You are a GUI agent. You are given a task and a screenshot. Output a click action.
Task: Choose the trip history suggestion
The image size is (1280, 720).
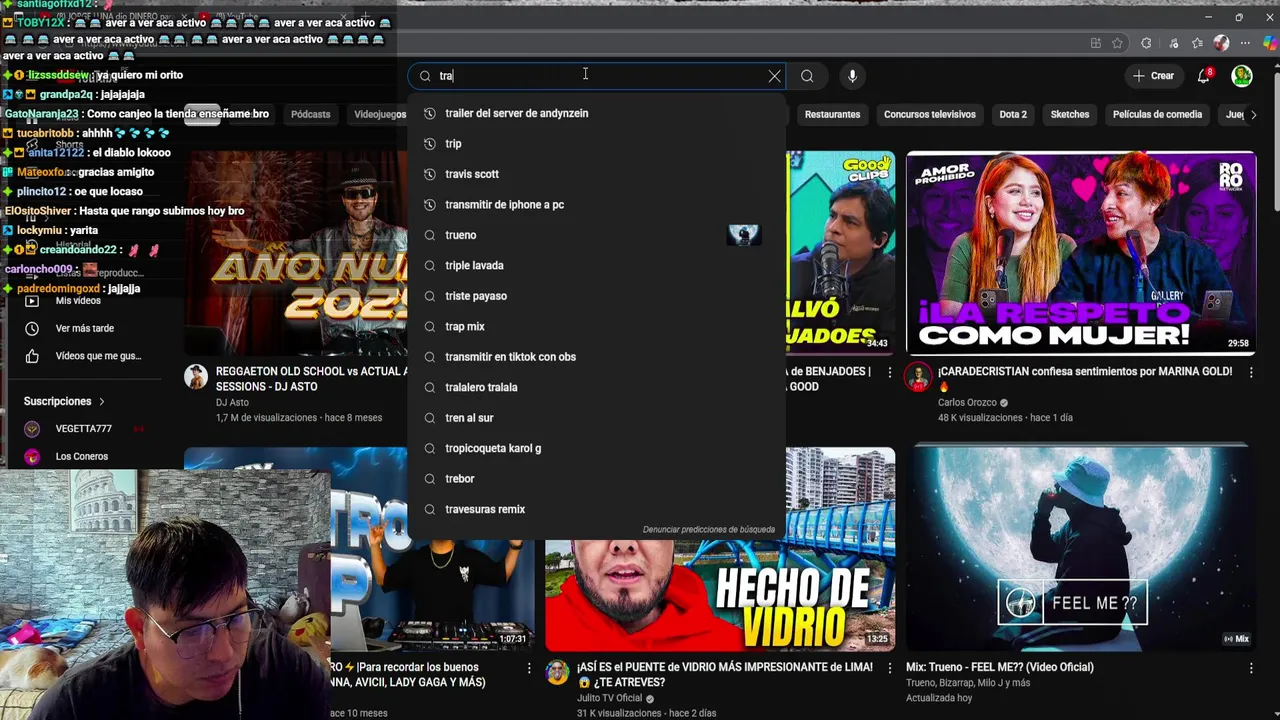click(597, 144)
